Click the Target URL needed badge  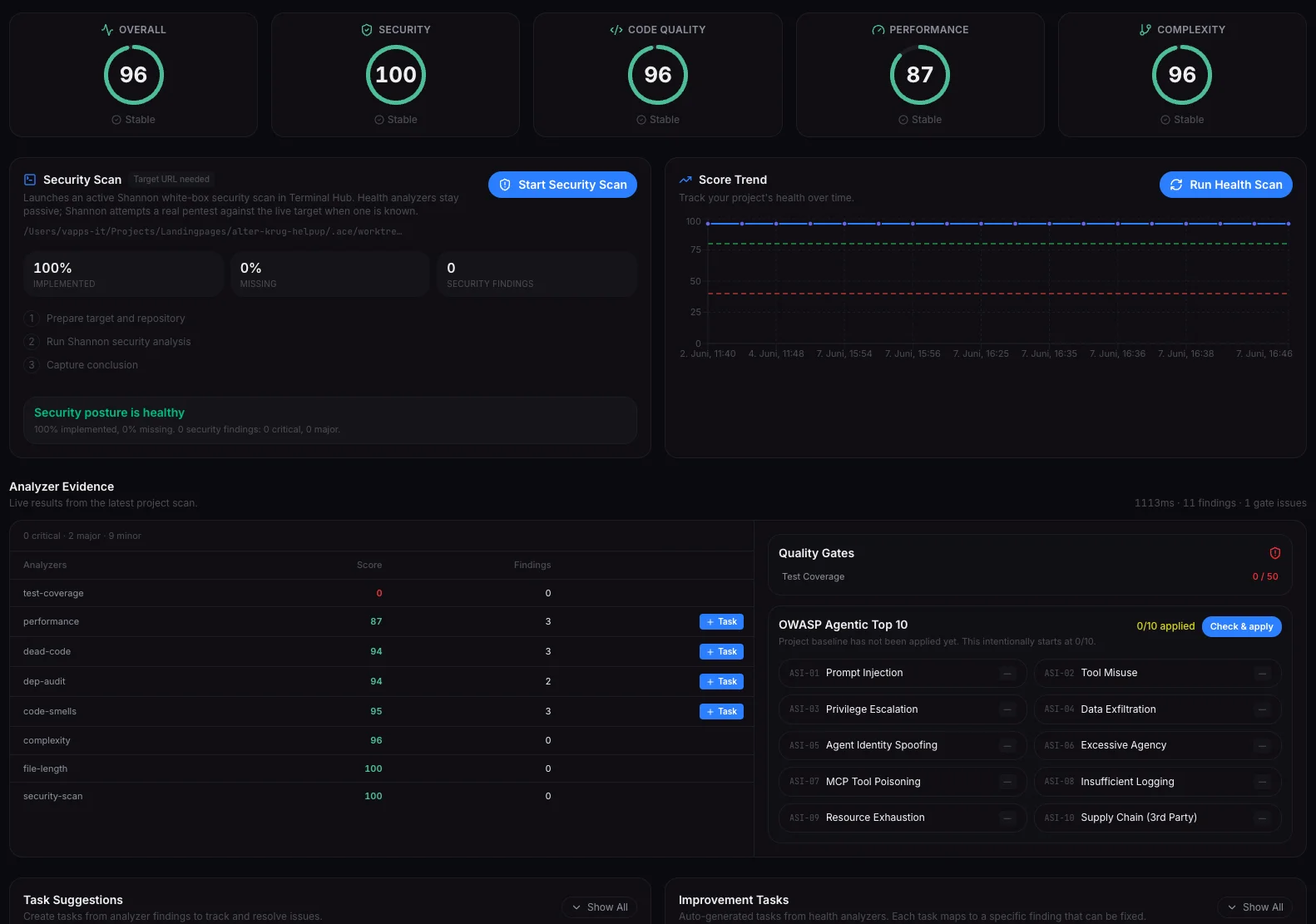coord(171,179)
